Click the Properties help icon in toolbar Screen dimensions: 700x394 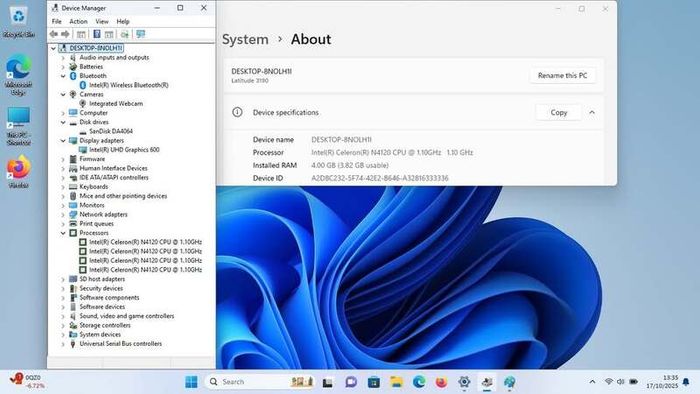tap(96, 34)
